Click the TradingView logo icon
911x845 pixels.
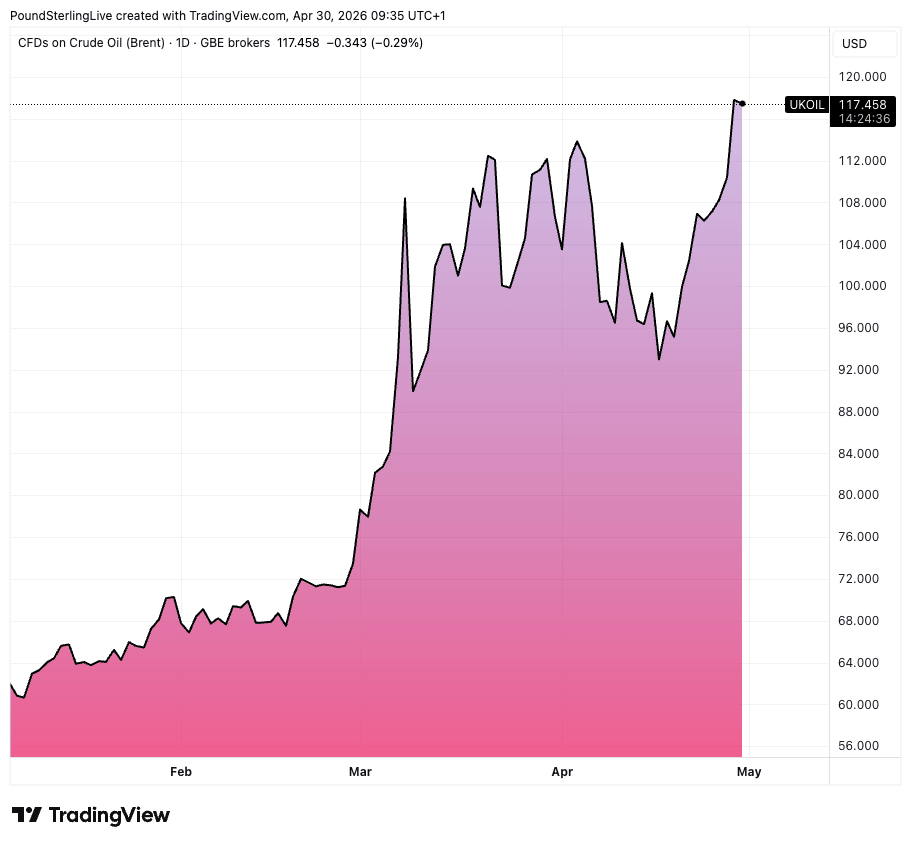[x=27, y=815]
